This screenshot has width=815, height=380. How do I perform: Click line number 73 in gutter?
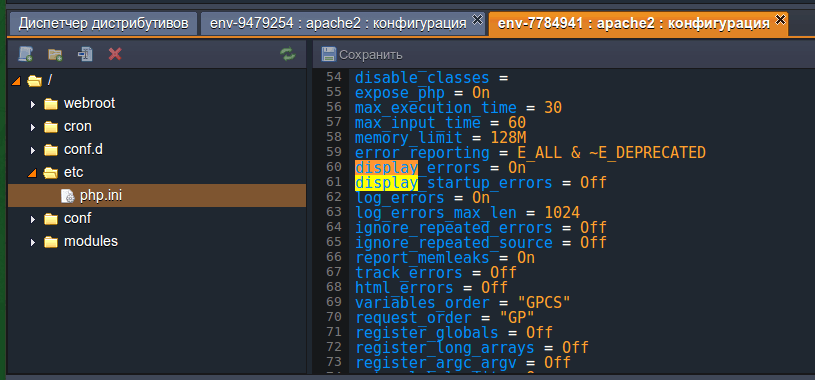(x=334, y=362)
